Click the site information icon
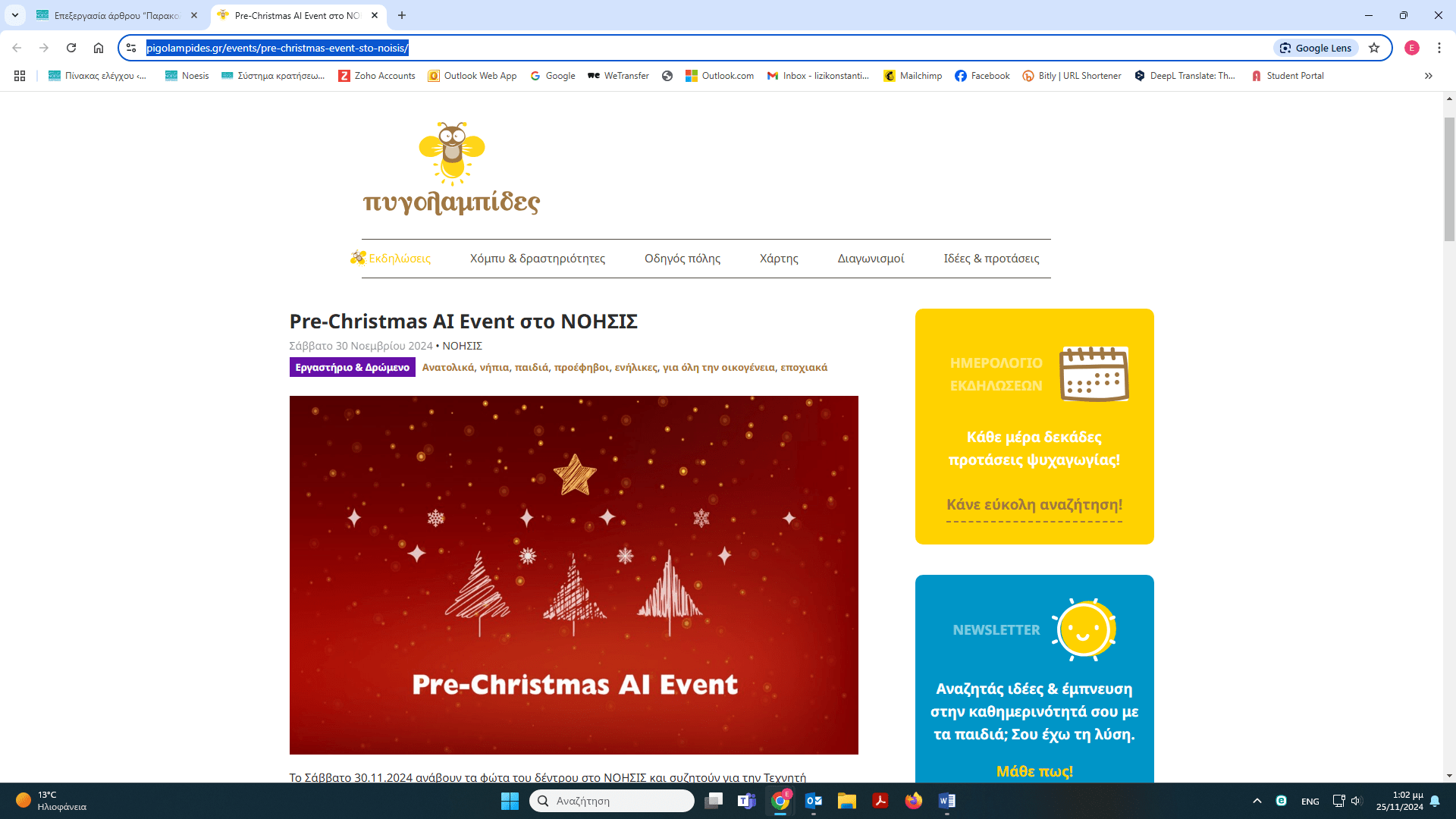 [131, 48]
